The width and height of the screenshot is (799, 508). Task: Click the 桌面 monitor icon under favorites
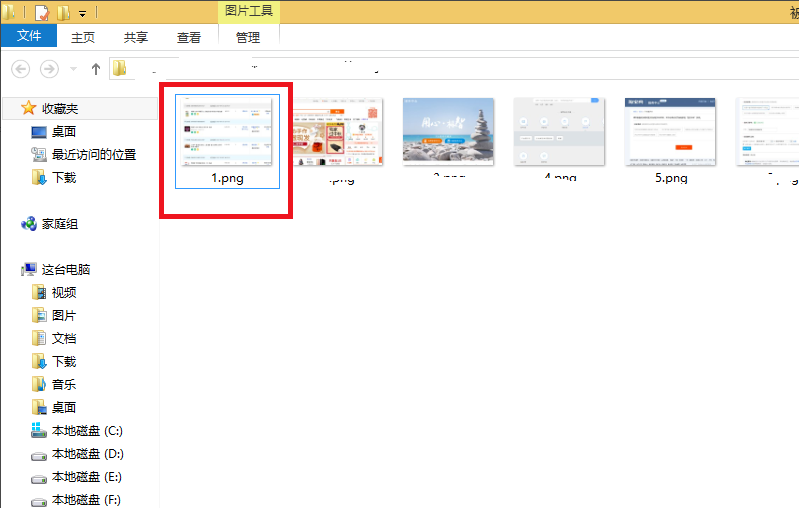click(x=39, y=132)
